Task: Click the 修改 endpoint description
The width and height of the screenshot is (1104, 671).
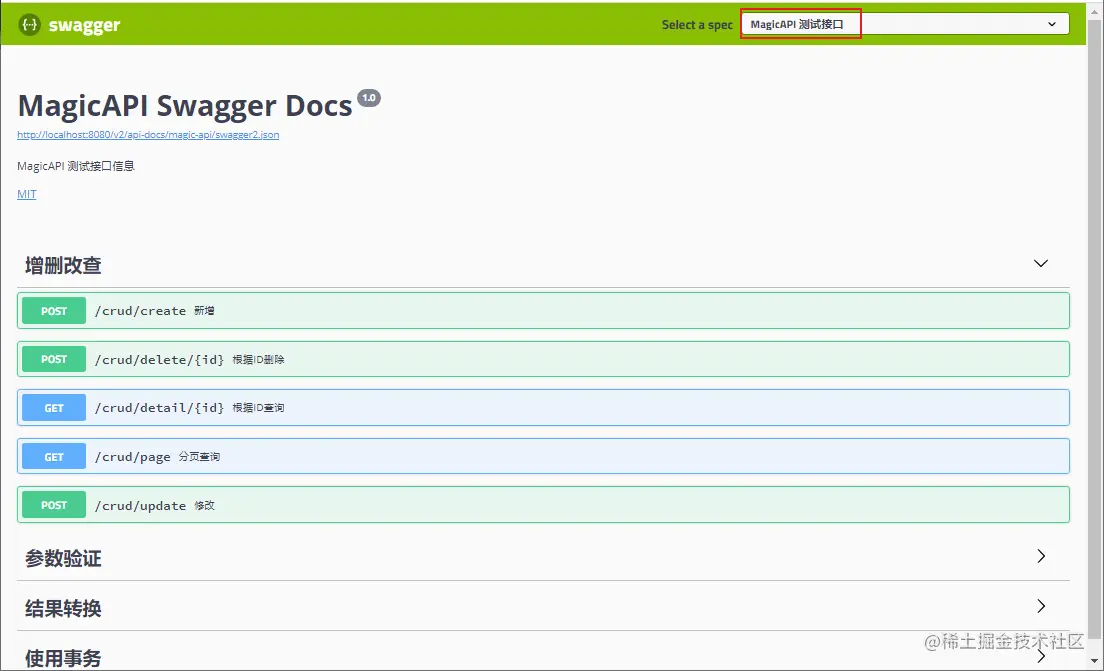Action: coord(204,506)
